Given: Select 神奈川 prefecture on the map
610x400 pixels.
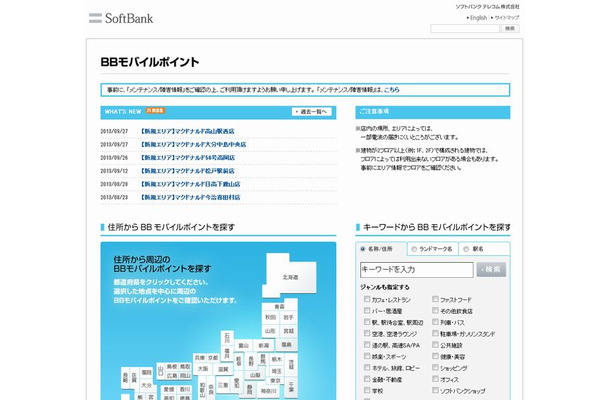Looking at the screenshot, I should point(268,391).
